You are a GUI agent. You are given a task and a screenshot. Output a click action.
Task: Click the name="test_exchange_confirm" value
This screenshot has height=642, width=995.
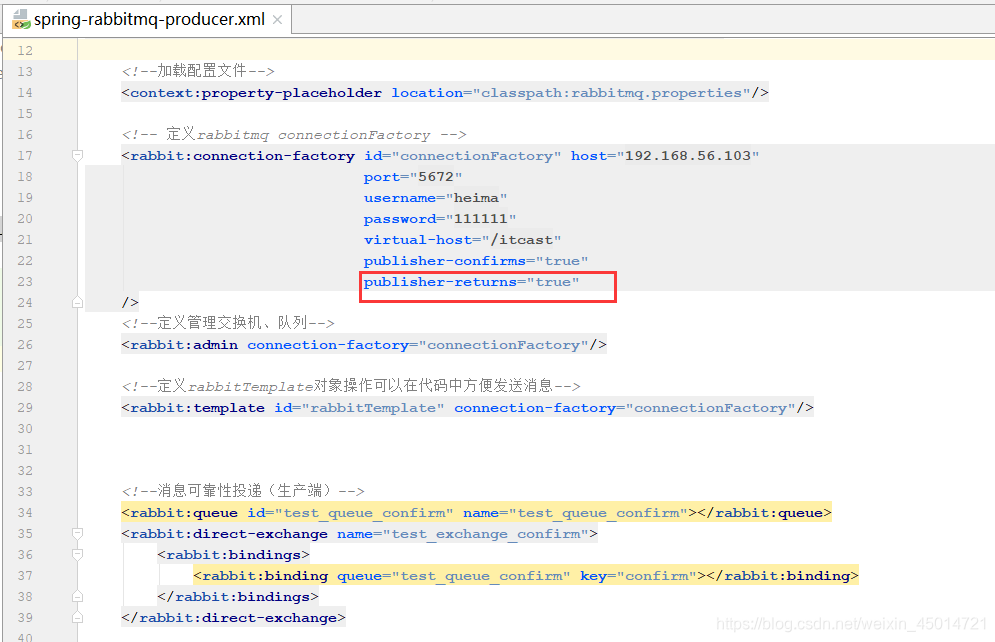[485, 534]
